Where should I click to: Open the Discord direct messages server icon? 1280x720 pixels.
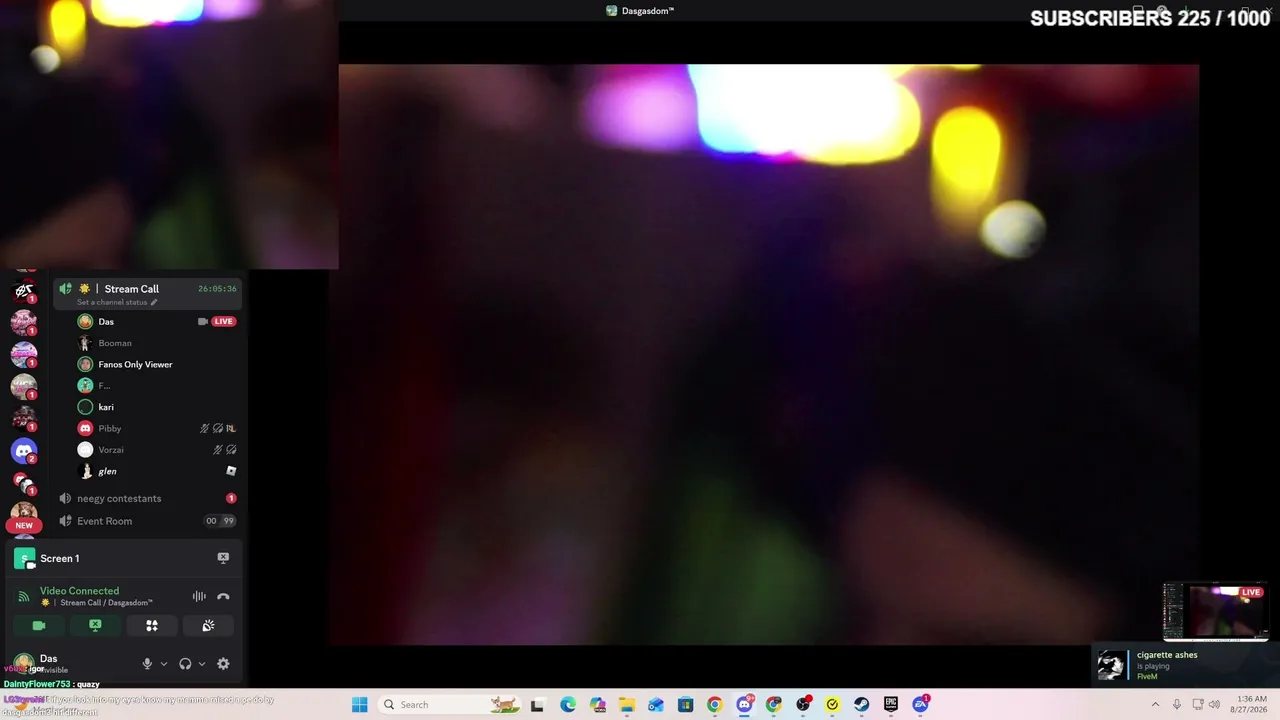pos(24,451)
